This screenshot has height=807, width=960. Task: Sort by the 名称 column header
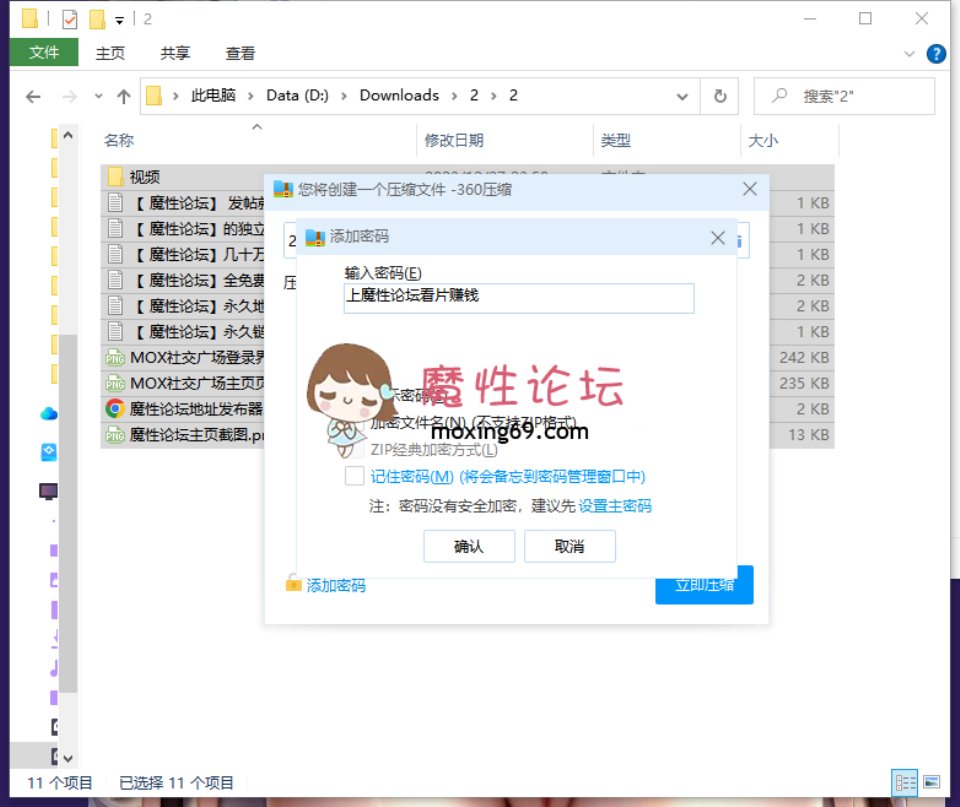(119, 141)
